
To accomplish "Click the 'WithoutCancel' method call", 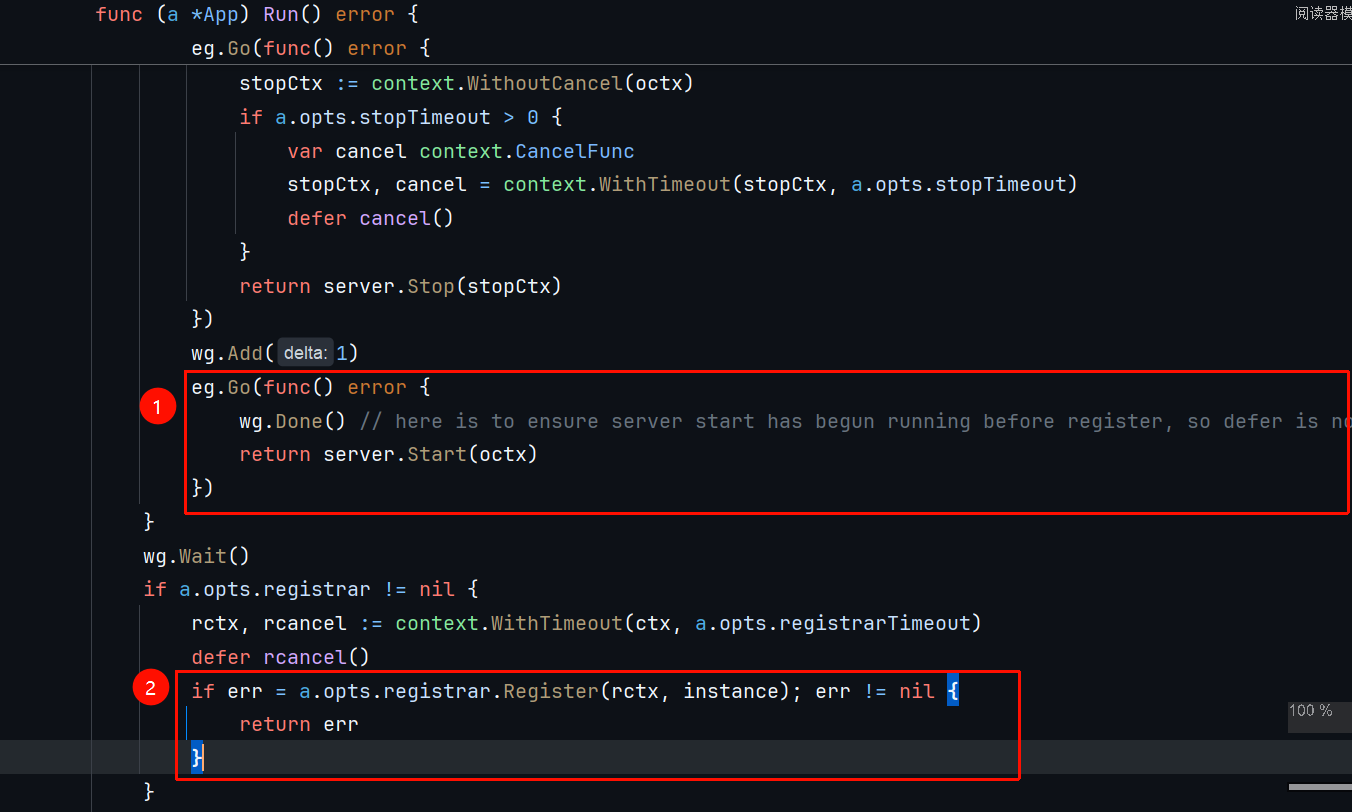I will pyautogui.click(x=545, y=83).
